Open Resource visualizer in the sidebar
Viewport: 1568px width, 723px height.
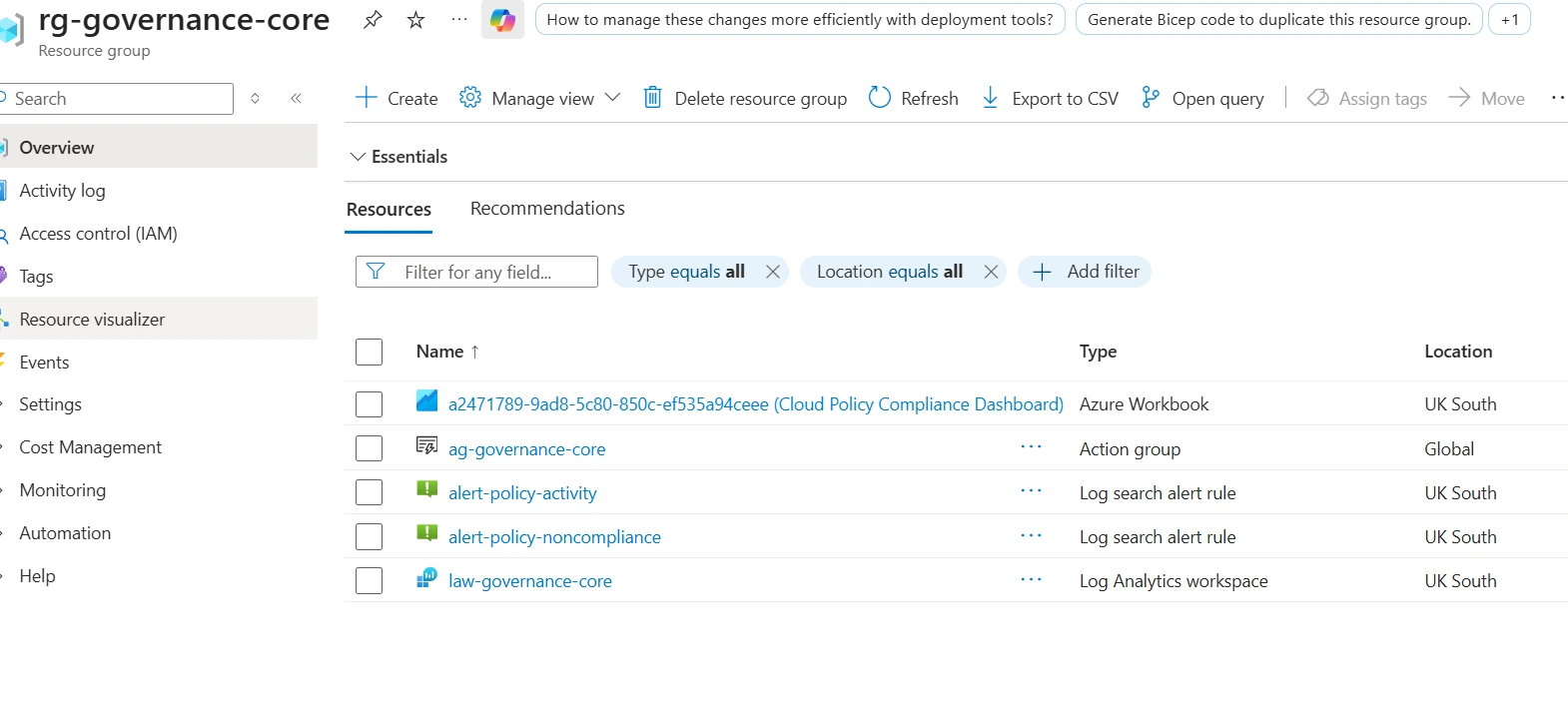tap(159, 320)
